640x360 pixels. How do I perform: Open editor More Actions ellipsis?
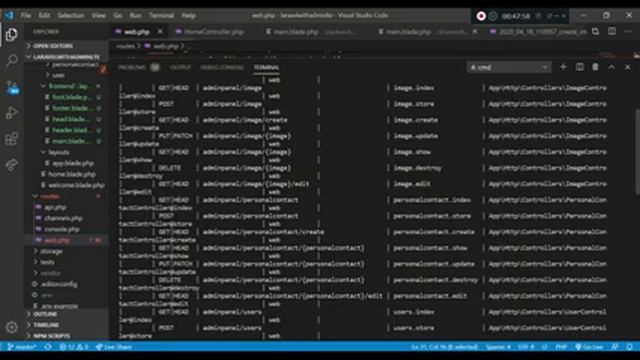click(628, 31)
